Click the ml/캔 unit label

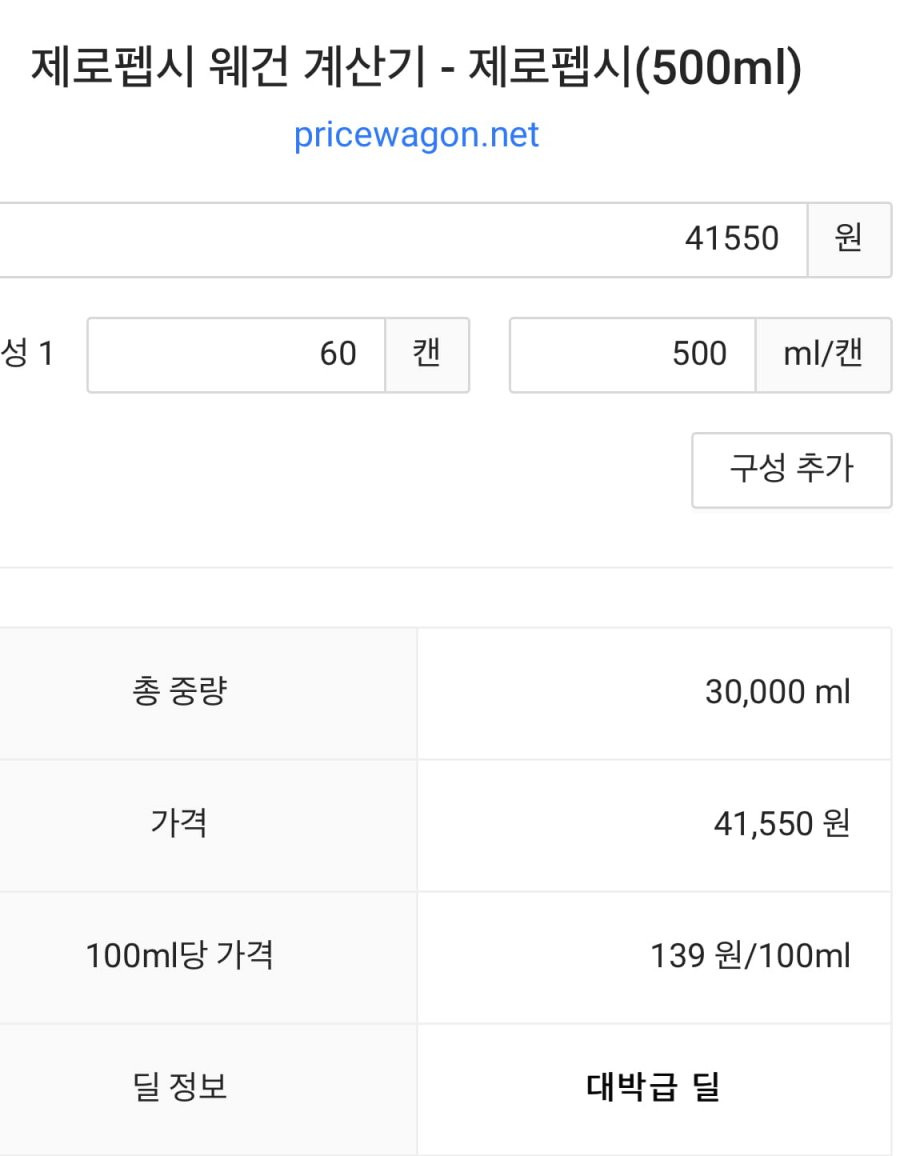[823, 354]
